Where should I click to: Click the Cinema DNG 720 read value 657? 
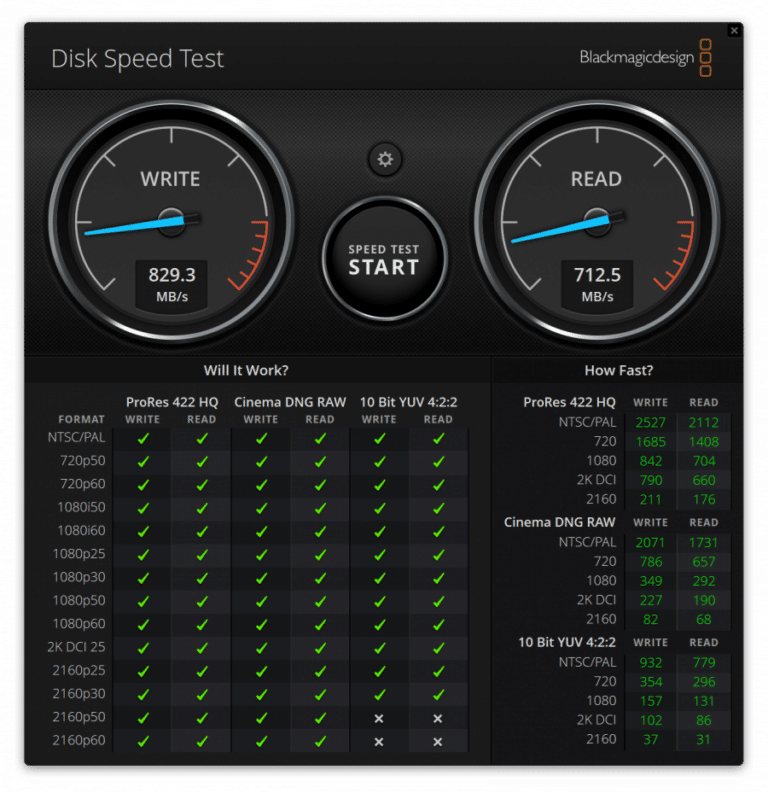pyautogui.click(x=704, y=561)
